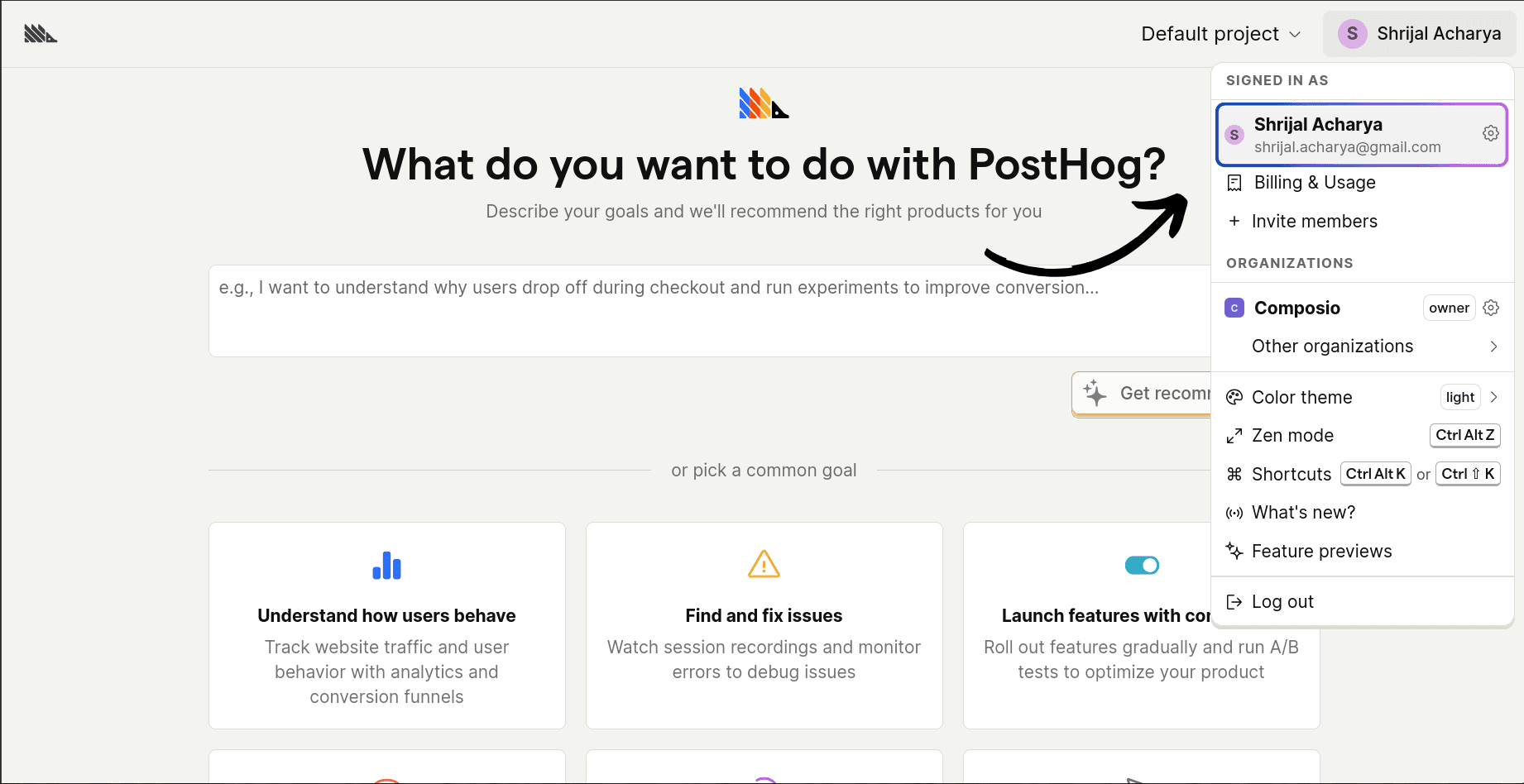The width and height of the screenshot is (1524, 784).
Task: Click the yellow warning triangle icon
Action: pos(764,564)
